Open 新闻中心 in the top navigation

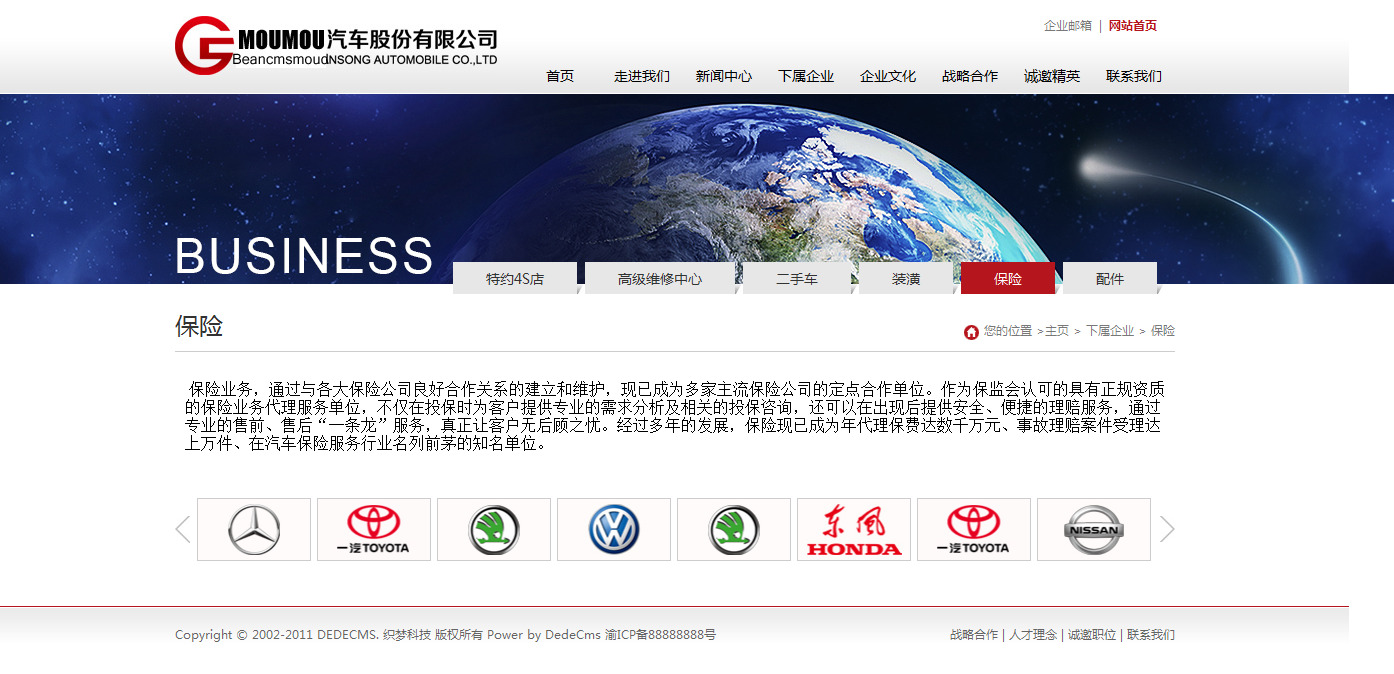tap(724, 76)
